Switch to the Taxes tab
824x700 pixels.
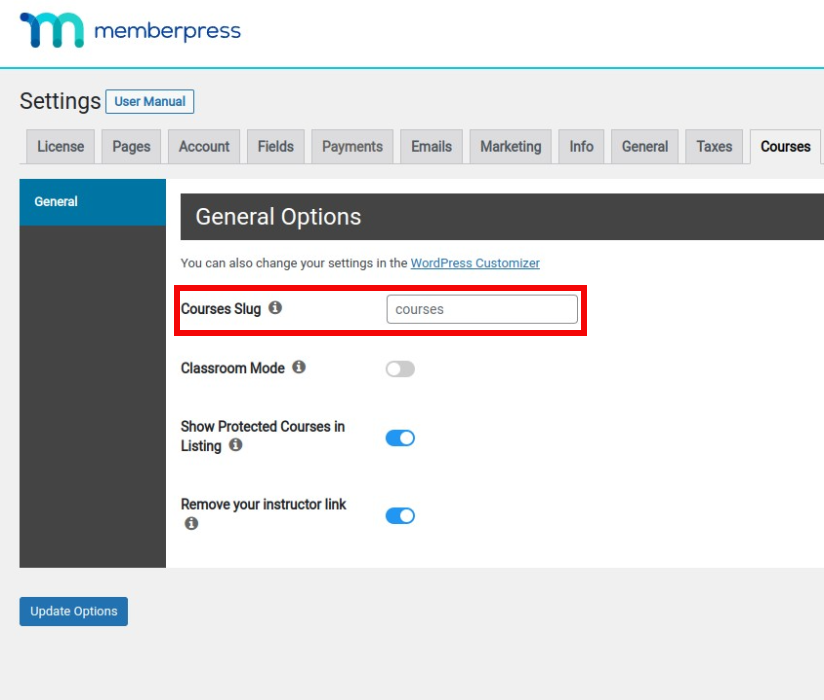pos(714,147)
